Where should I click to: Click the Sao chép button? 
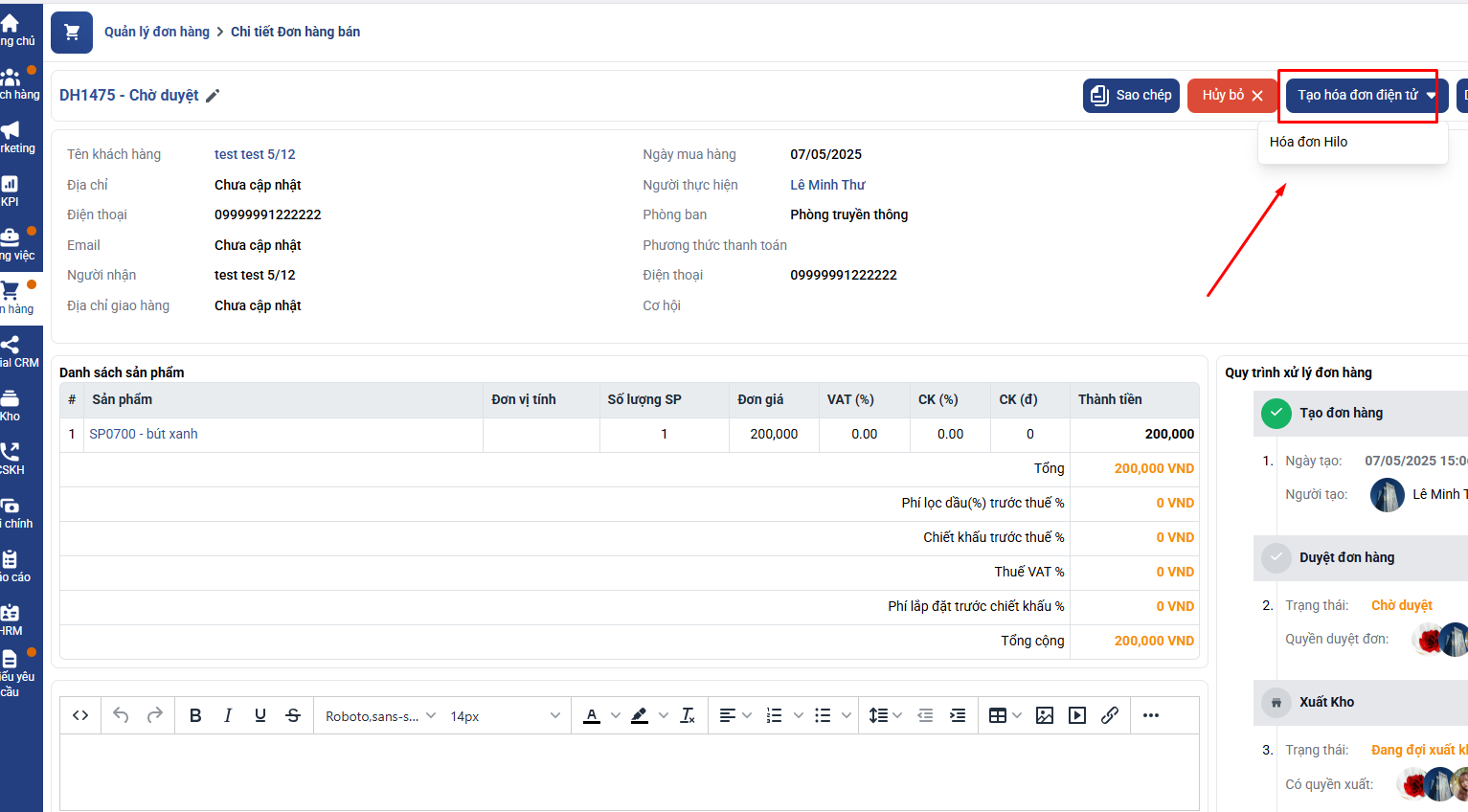1131,96
